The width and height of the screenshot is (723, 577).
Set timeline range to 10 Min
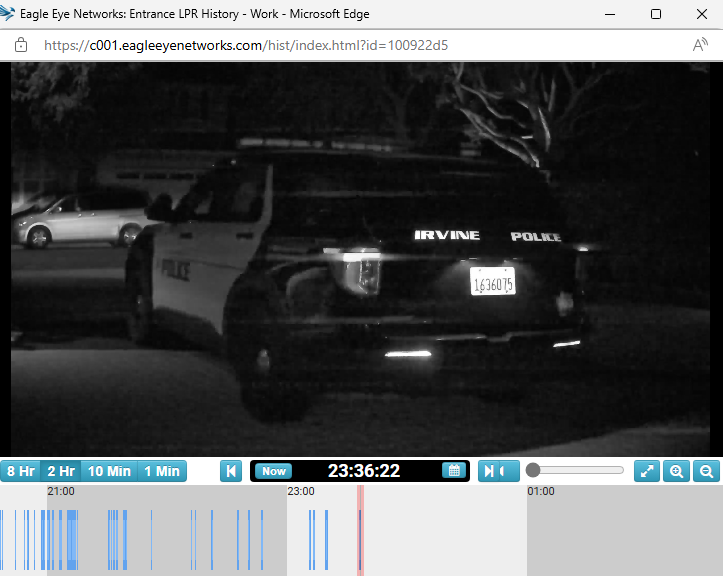click(x=109, y=471)
